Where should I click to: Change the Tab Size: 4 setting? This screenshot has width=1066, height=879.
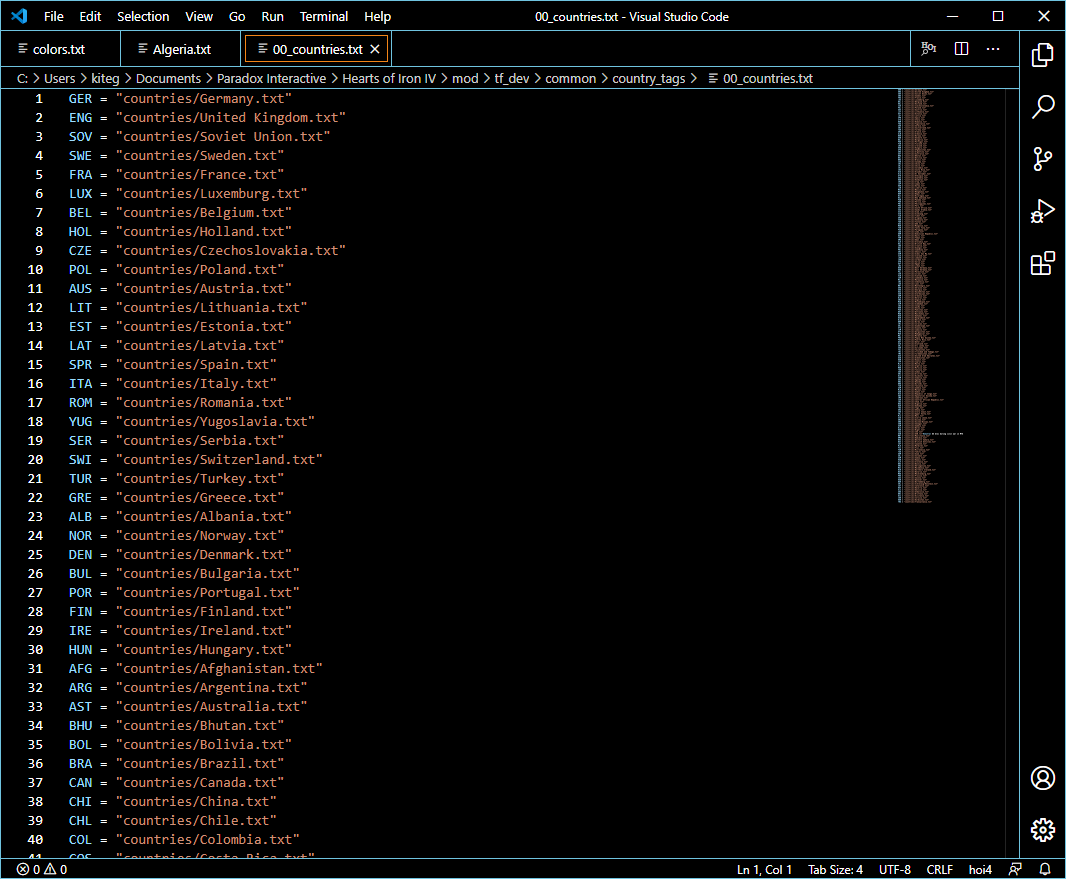pos(836,869)
